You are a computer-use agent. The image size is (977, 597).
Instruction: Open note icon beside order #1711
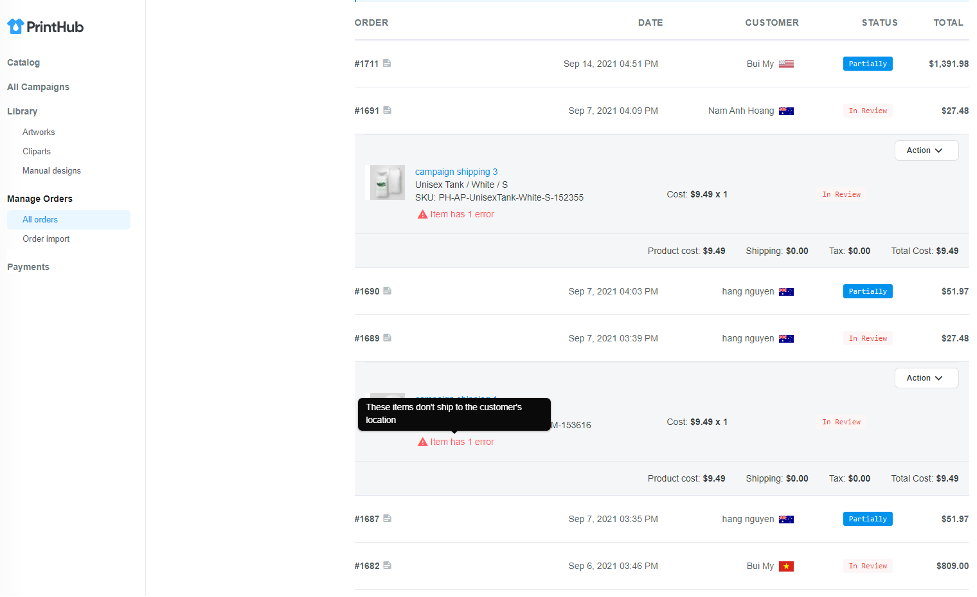[387, 63]
